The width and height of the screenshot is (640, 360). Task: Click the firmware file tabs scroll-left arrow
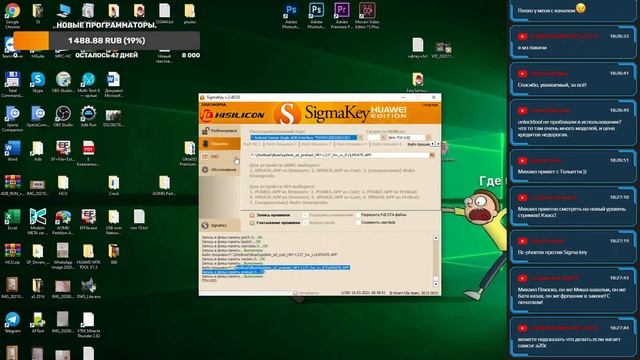pos(433,144)
